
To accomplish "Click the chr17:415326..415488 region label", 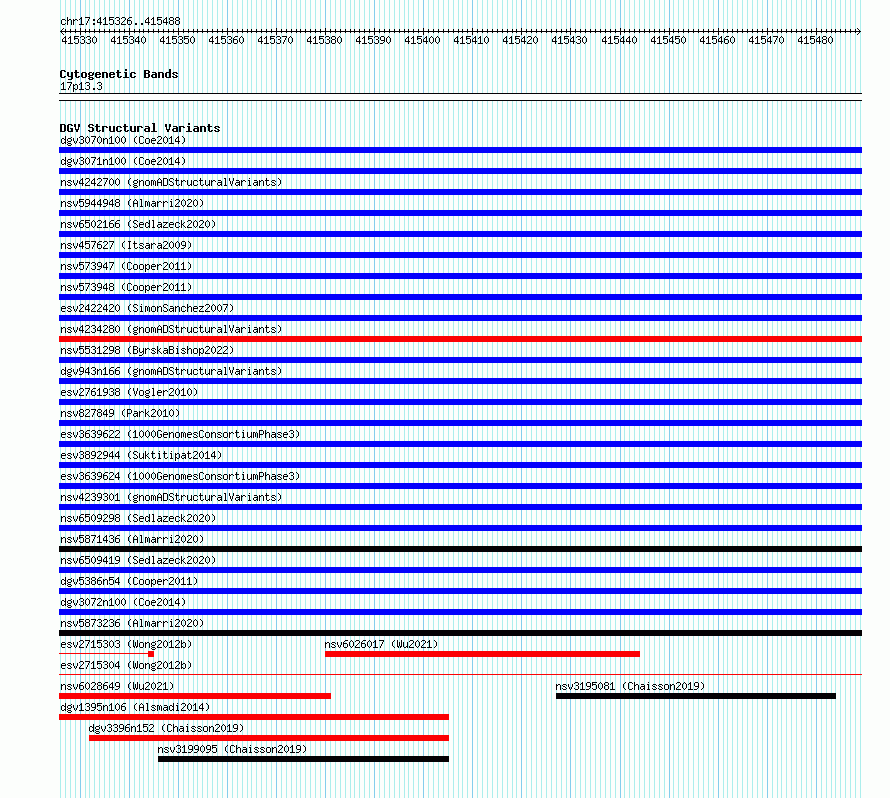I will coord(120,21).
